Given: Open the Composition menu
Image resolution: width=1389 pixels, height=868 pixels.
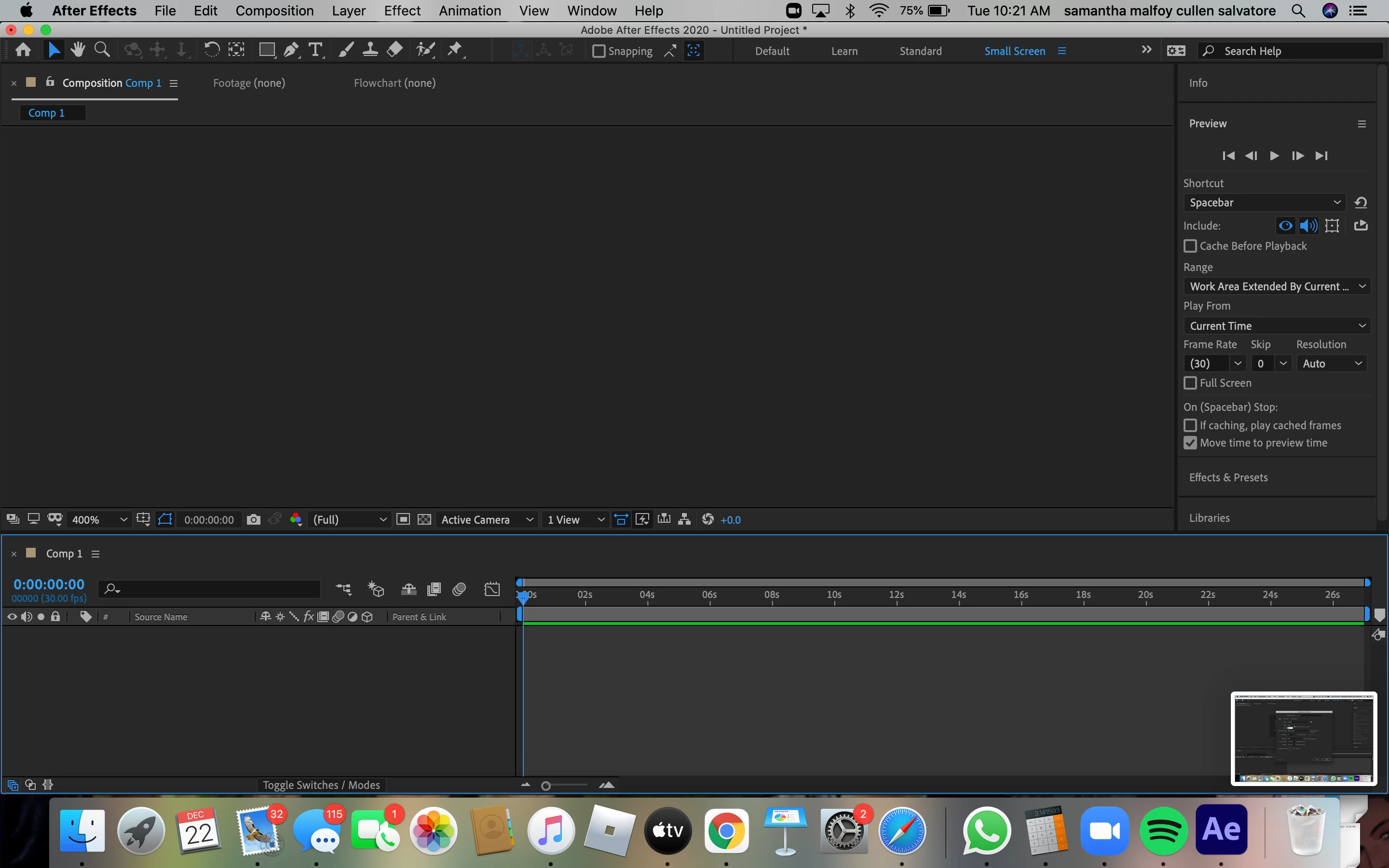Looking at the screenshot, I should (274, 11).
